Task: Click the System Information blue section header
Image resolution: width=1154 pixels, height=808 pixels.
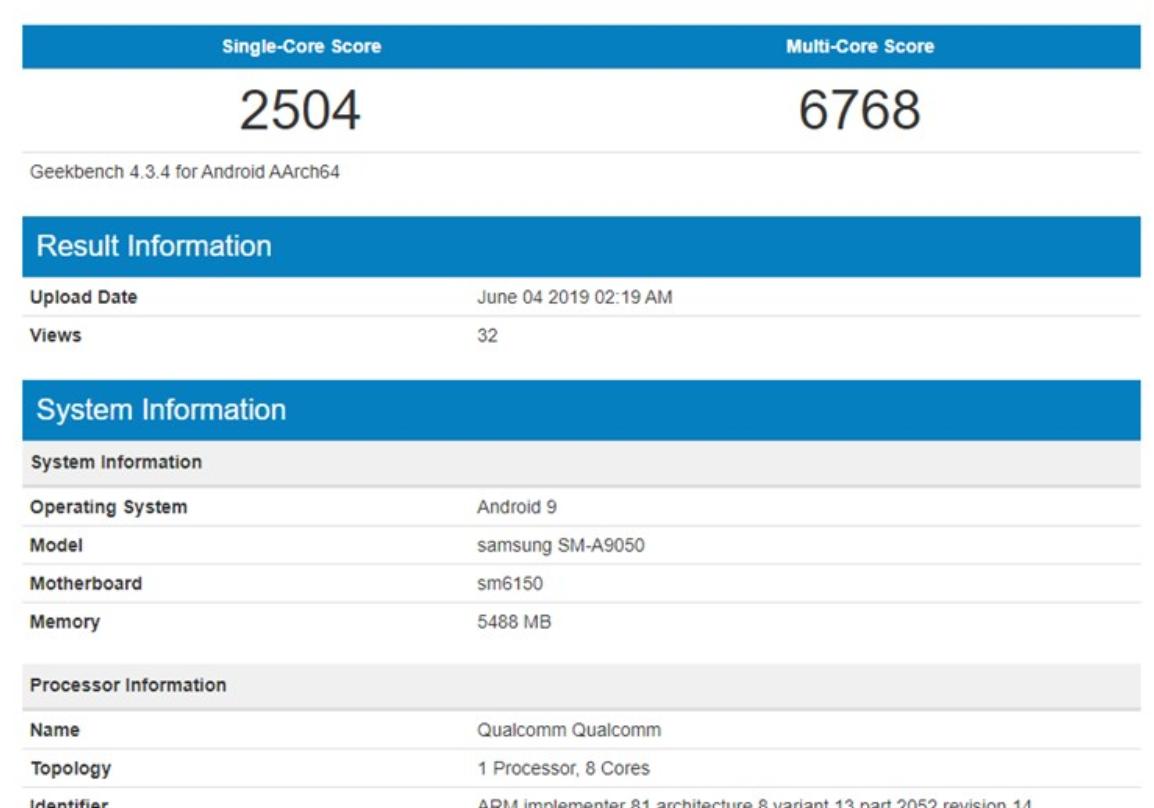Action: (161, 410)
